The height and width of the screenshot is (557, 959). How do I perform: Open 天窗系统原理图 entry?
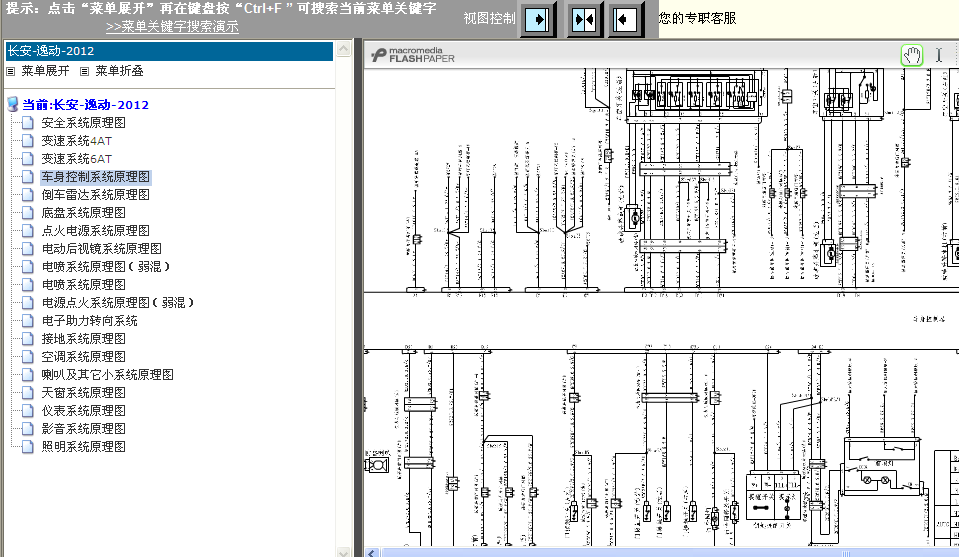pos(83,393)
